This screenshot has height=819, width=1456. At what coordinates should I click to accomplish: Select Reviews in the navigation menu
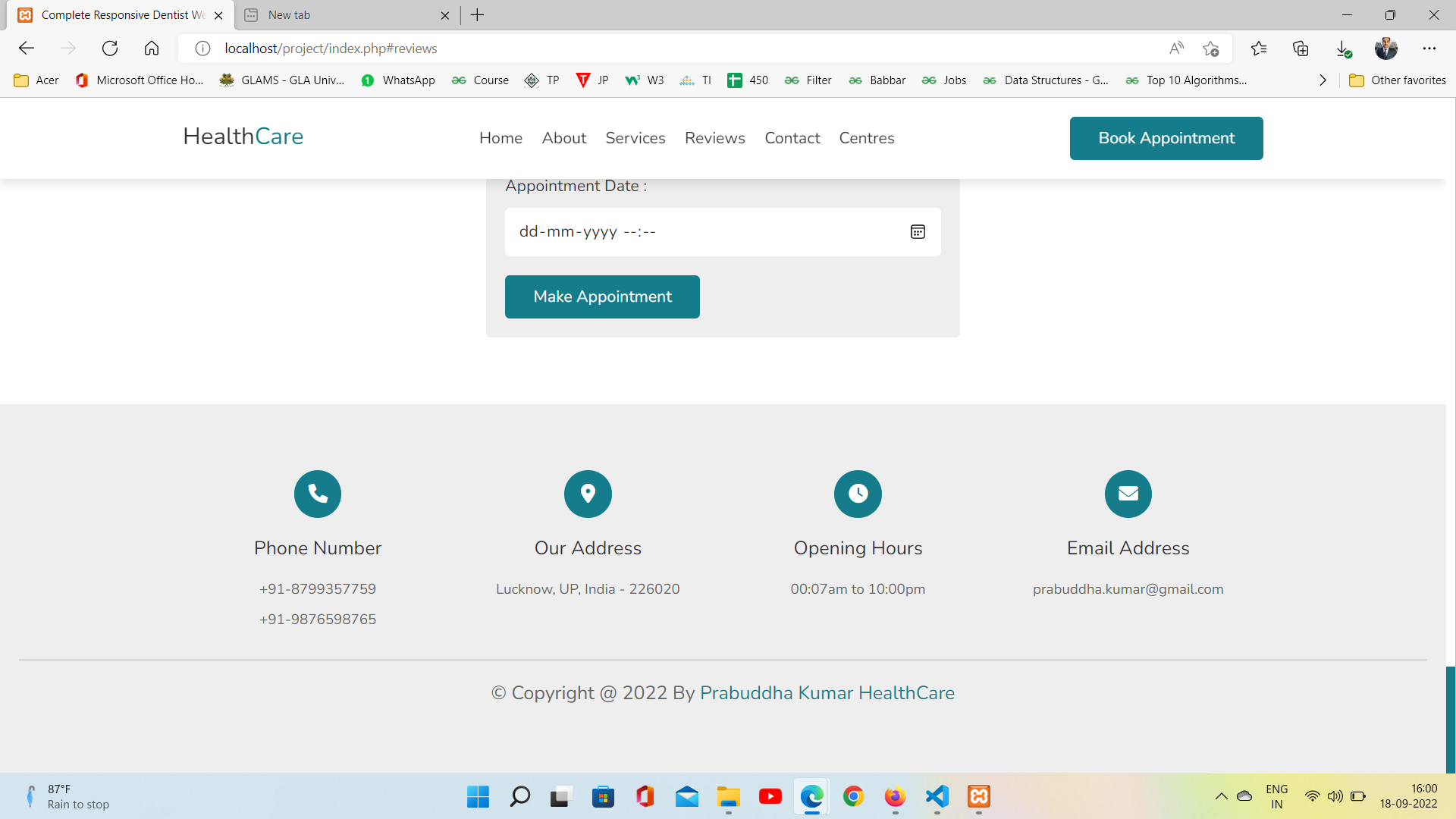tap(714, 138)
